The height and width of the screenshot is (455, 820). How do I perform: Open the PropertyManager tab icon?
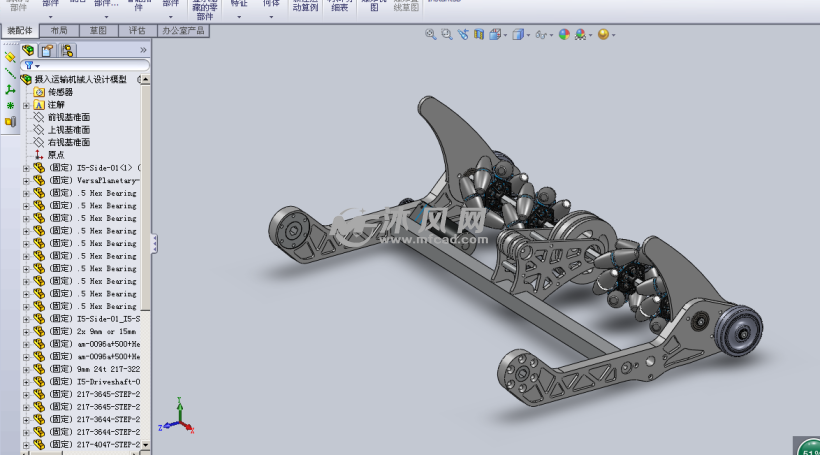pyautogui.click(x=48, y=50)
